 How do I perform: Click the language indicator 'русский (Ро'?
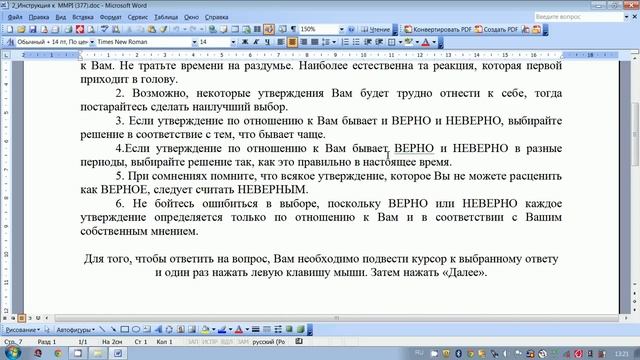tap(269, 342)
